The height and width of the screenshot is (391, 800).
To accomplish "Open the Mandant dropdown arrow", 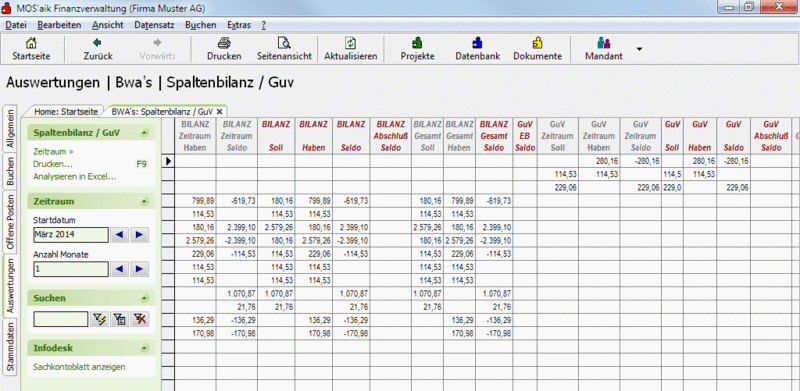I will (x=639, y=49).
